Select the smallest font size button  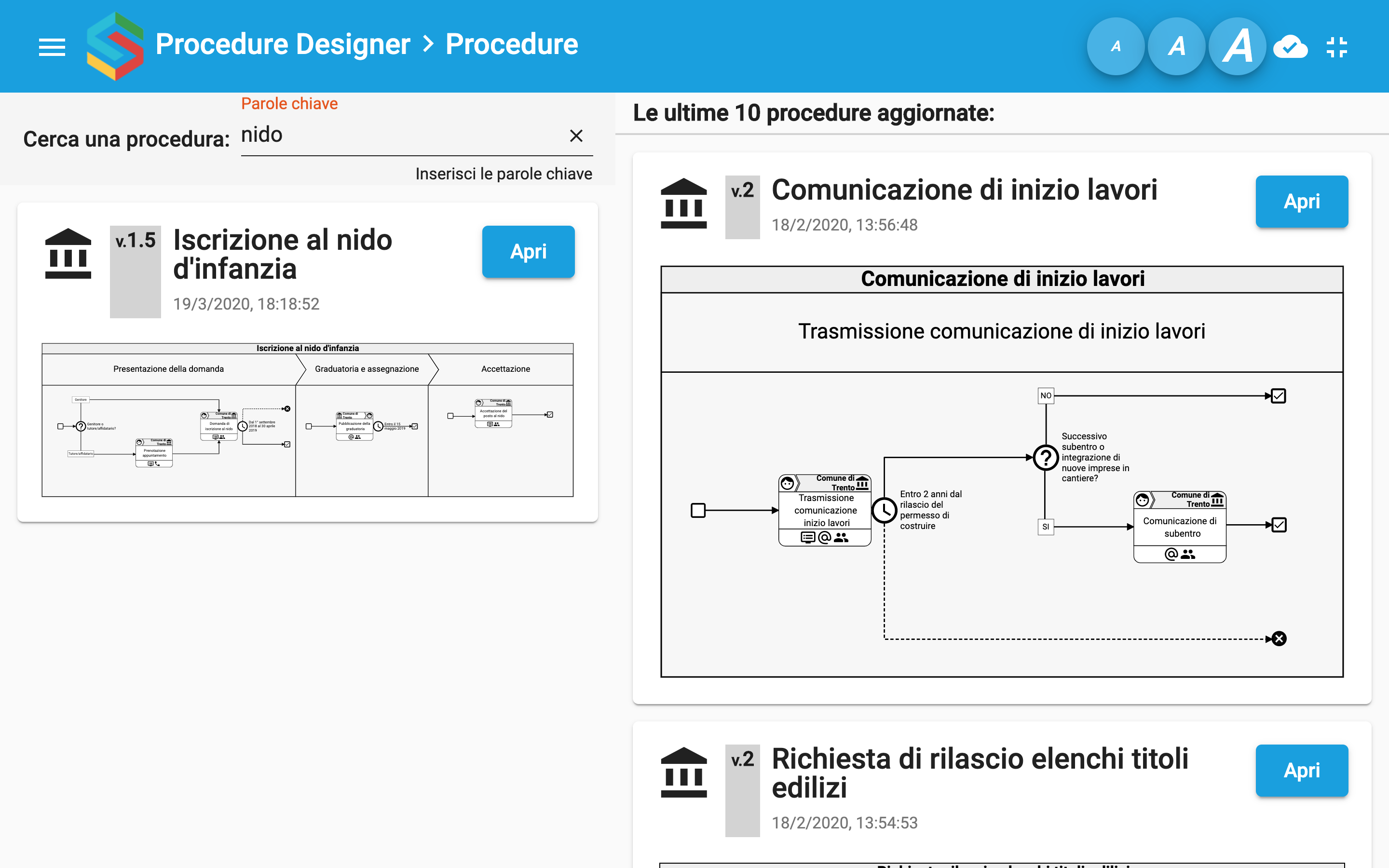tap(1115, 46)
